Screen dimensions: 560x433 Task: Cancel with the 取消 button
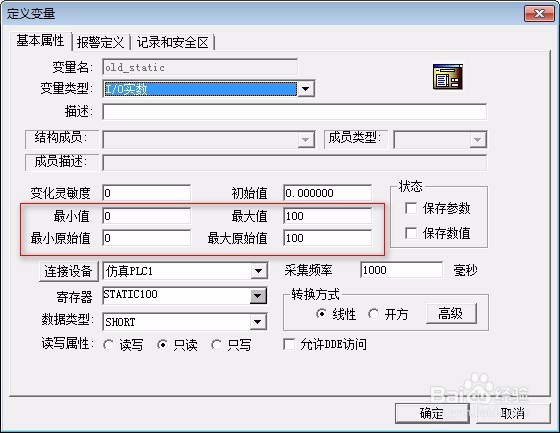click(x=513, y=414)
